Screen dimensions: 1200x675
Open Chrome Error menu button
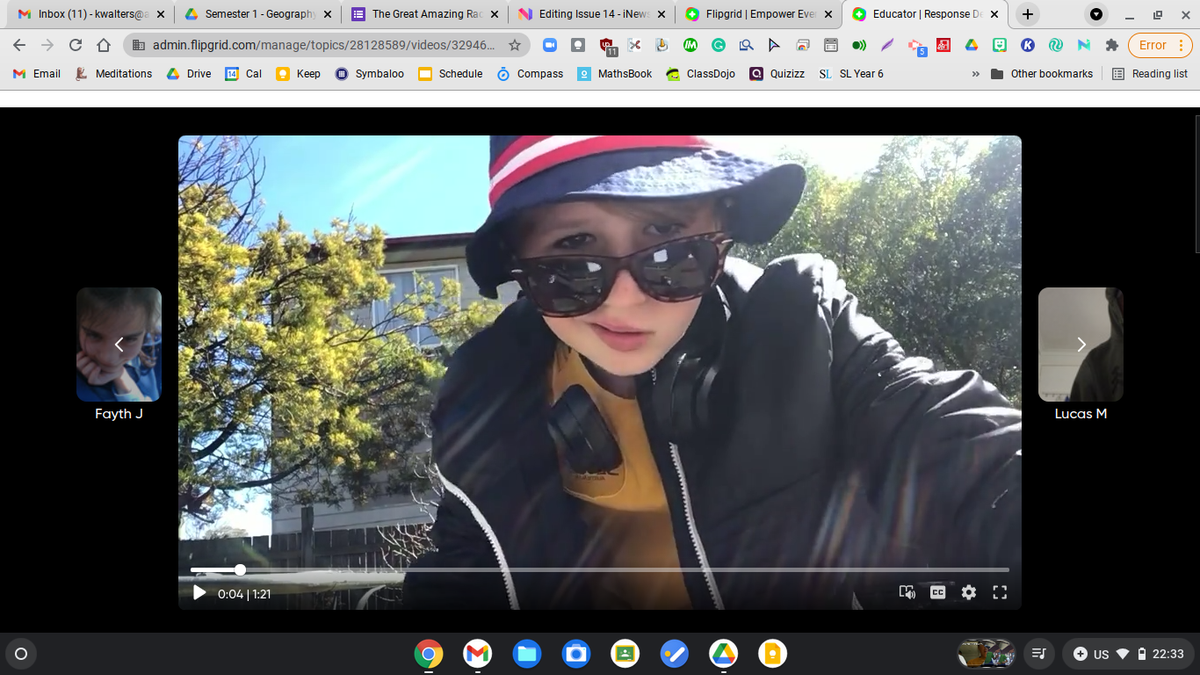[x=1160, y=45]
